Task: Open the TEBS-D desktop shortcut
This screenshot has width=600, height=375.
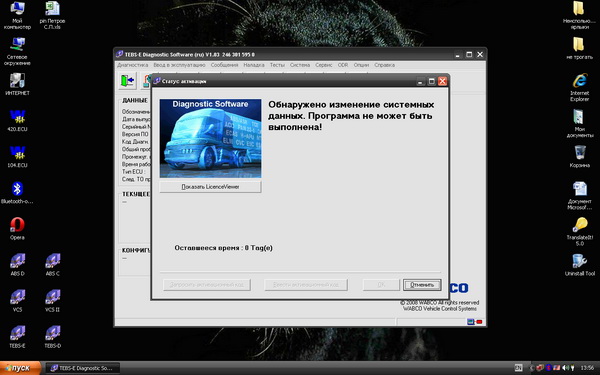Action: 52,336
